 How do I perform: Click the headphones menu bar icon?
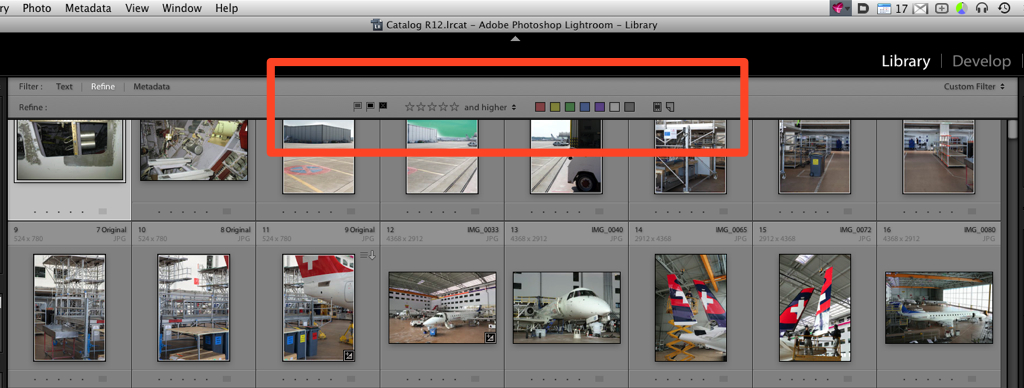click(x=981, y=8)
